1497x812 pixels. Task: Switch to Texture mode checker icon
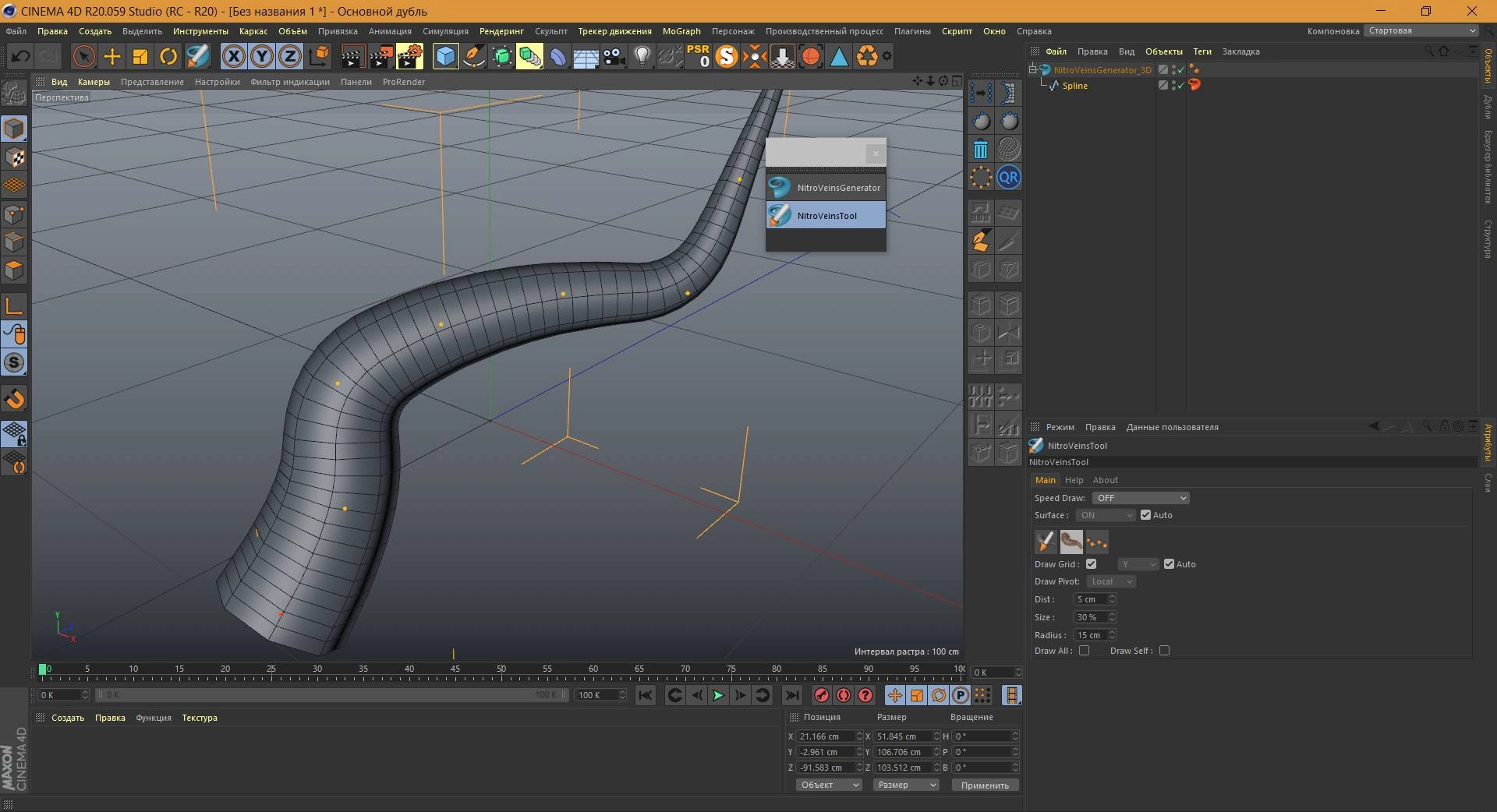(x=15, y=157)
